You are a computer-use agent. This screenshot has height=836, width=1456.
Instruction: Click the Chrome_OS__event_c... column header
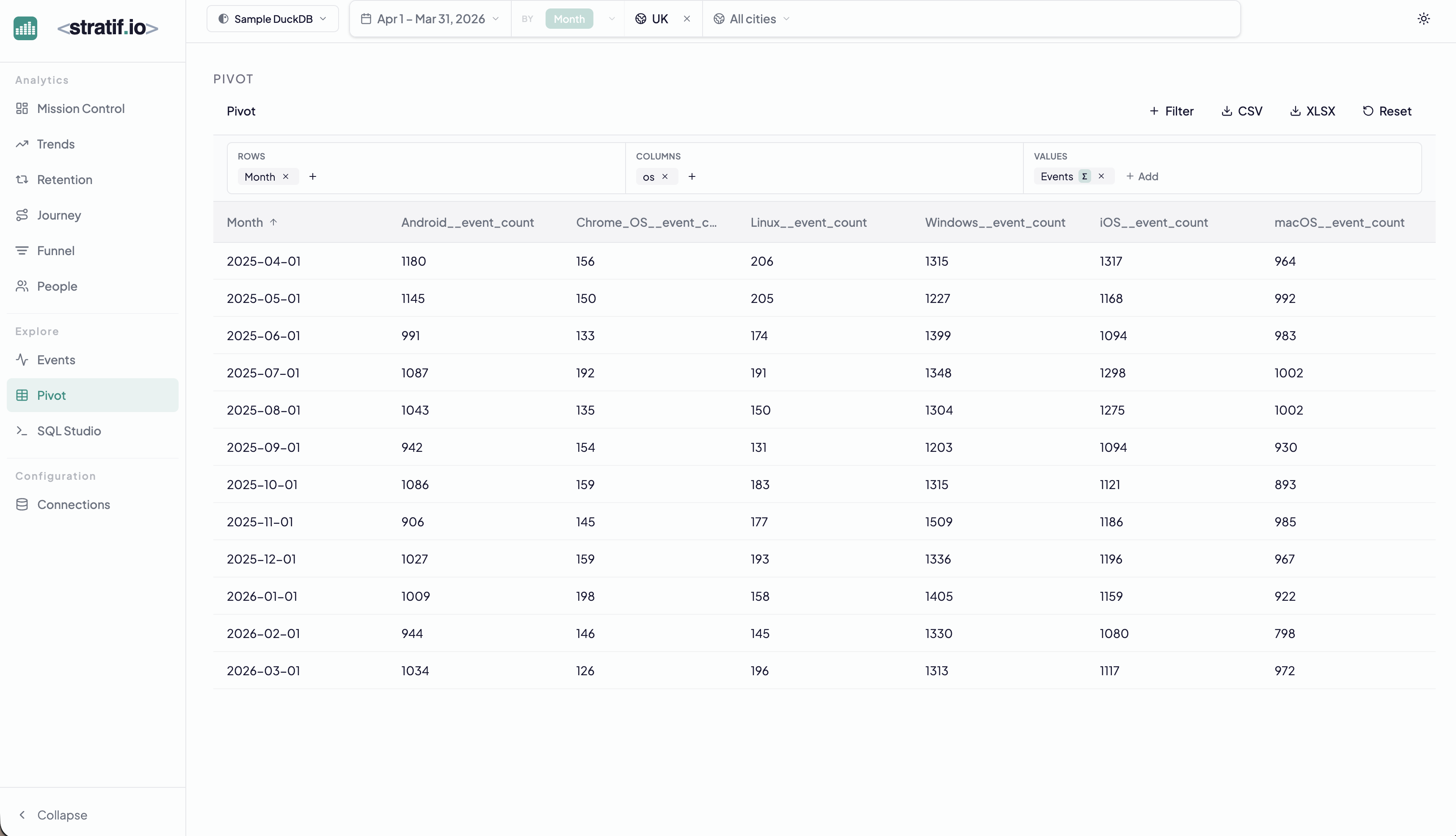(646, 222)
